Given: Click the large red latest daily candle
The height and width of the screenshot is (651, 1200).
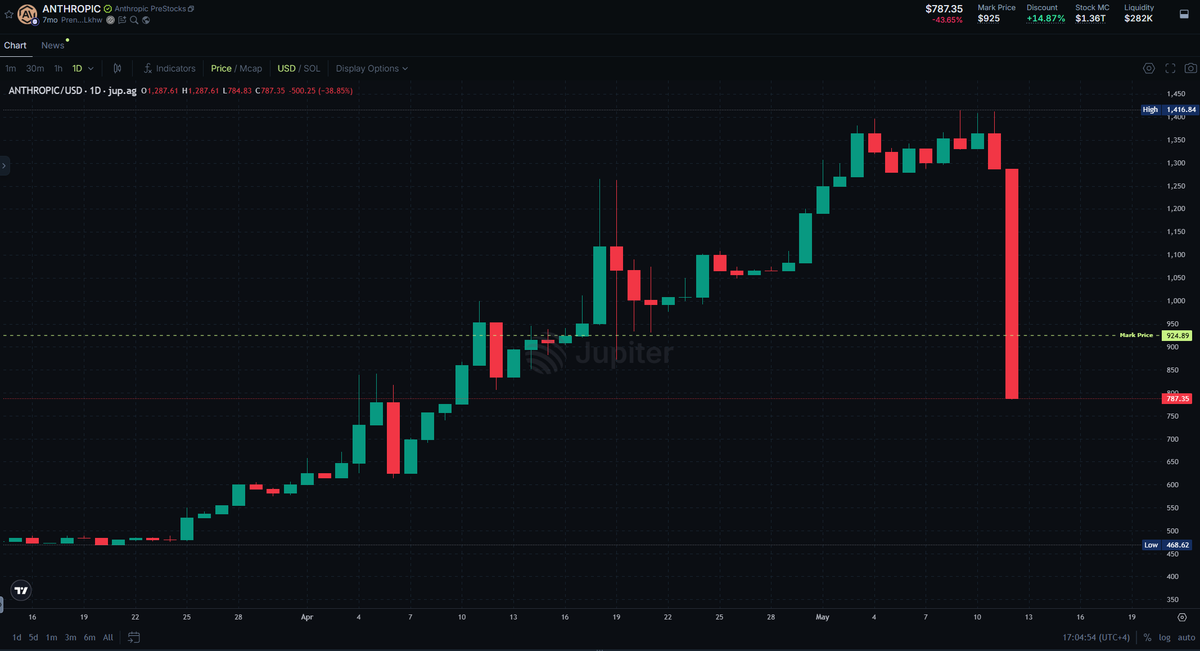Looking at the screenshot, I should click(x=1011, y=284).
